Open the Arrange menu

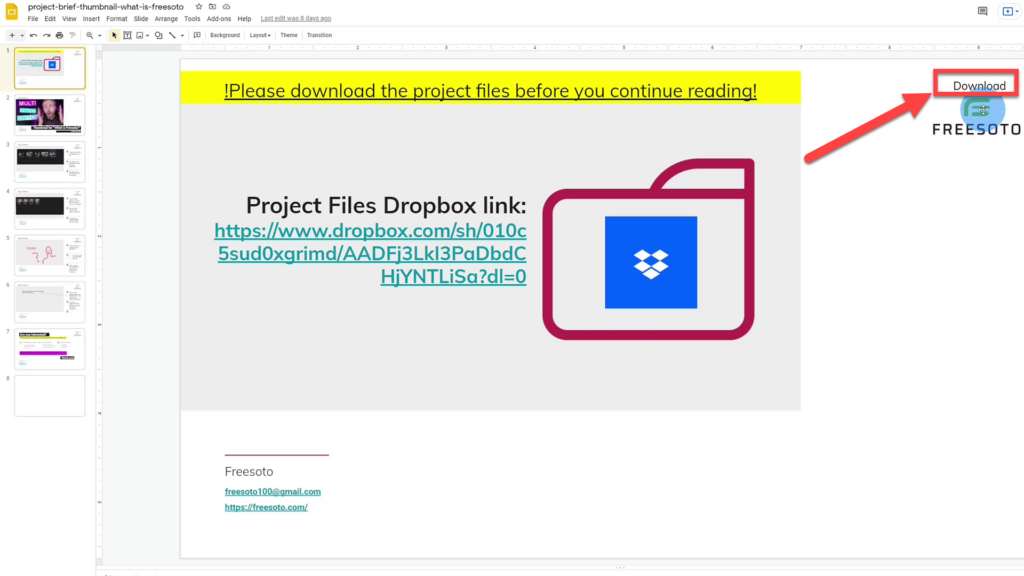pyautogui.click(x=167, y=19)
